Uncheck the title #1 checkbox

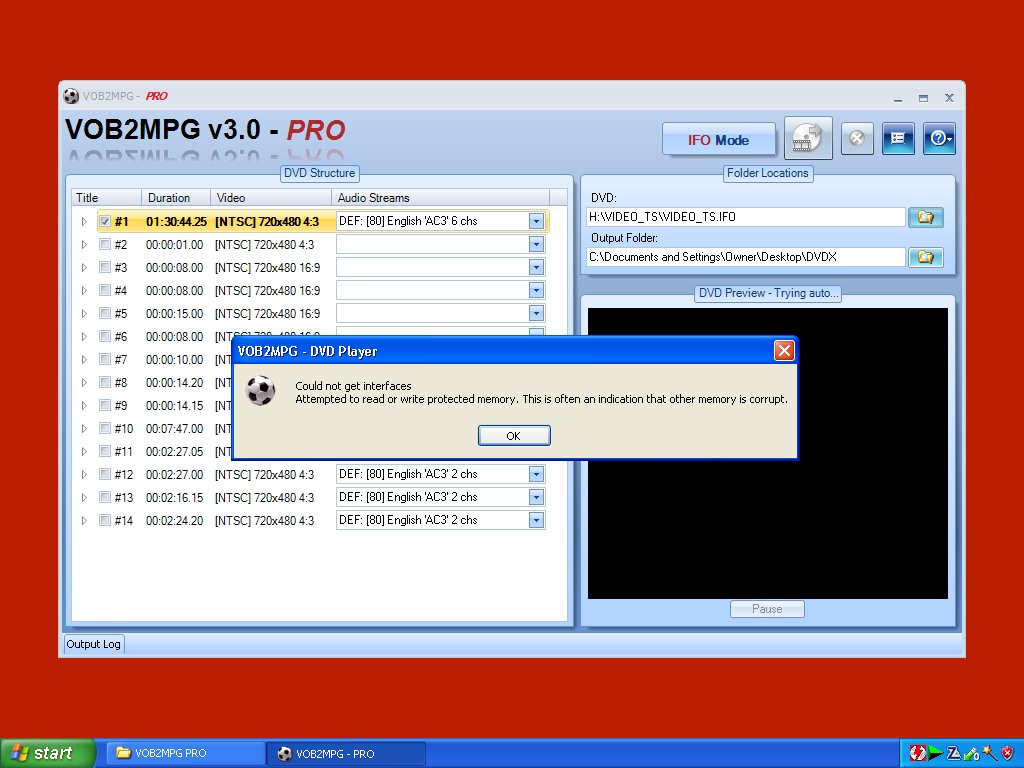pyautogui.click(x=104, y=221)
